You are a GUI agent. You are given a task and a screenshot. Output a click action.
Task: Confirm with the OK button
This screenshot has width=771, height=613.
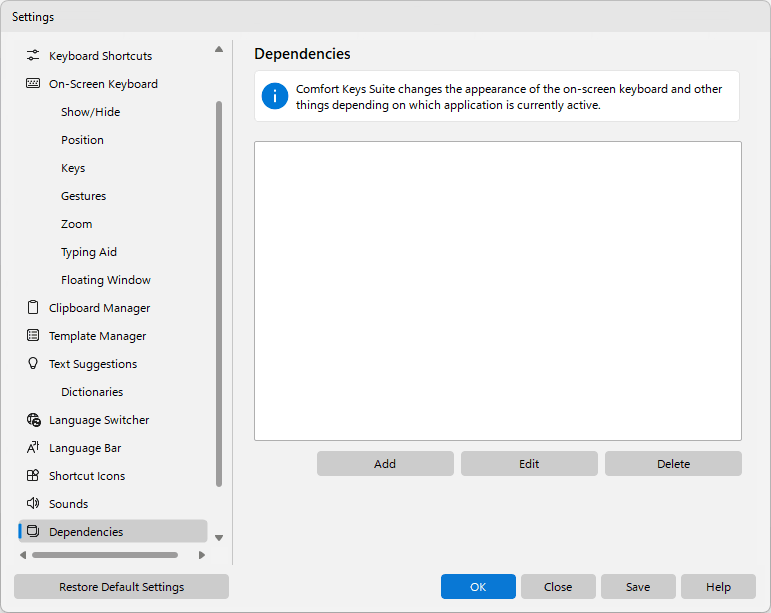click(478, 586)
